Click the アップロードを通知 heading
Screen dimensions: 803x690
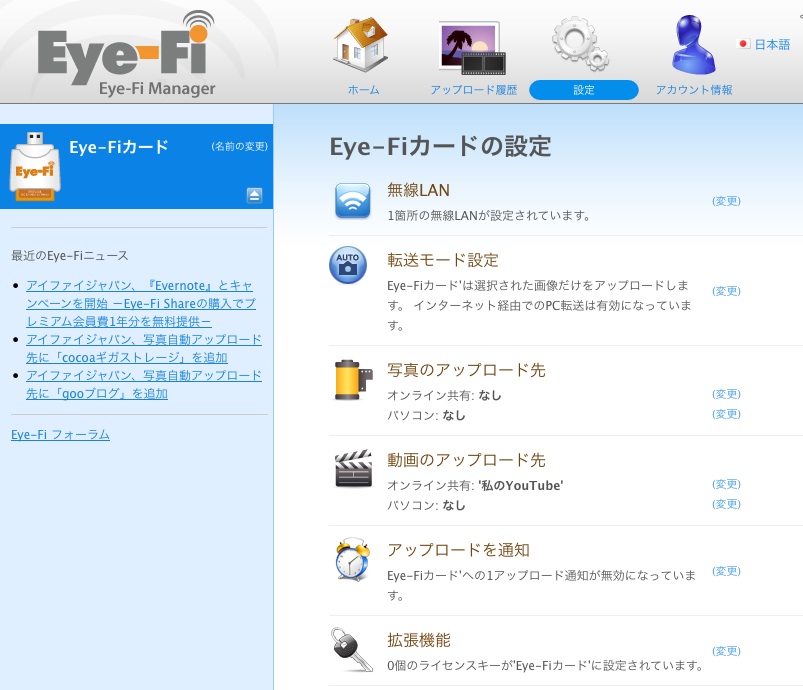458,550
